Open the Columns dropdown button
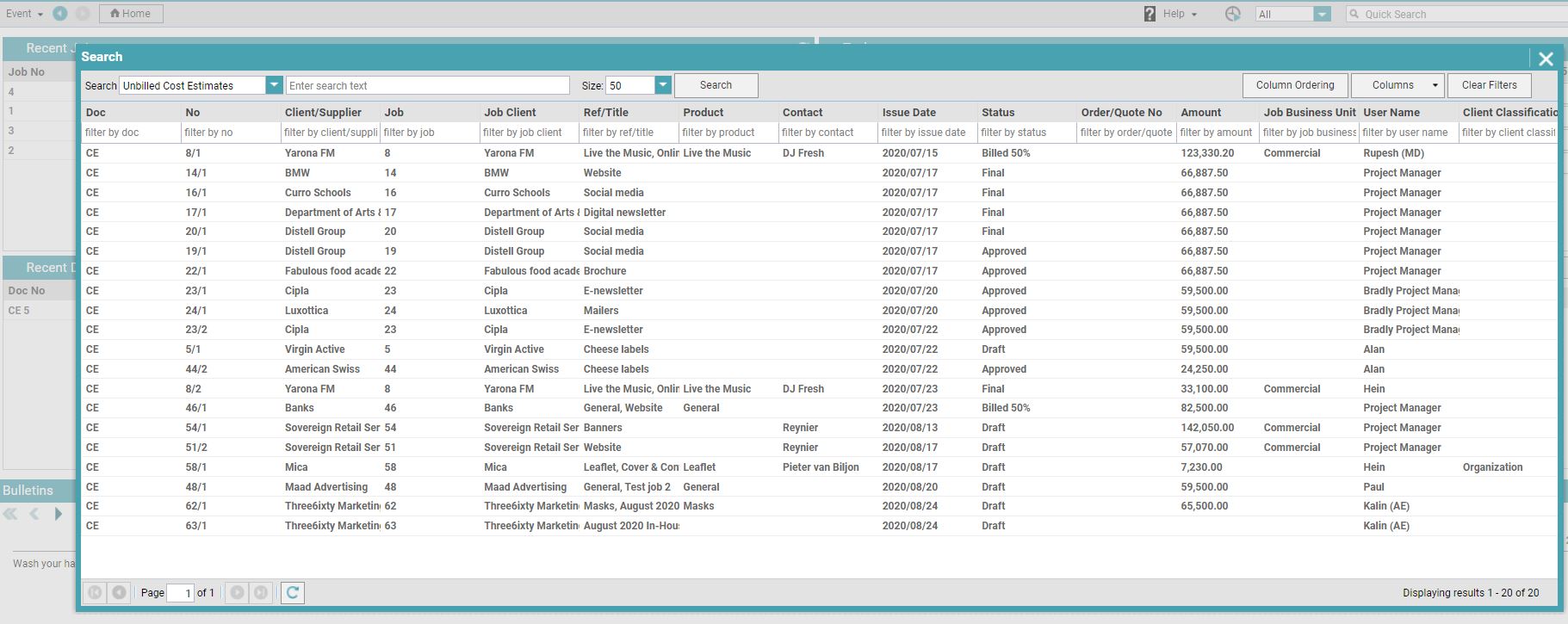The width and height of the screenshot is (1568, 624). (x=1398, y=85)
